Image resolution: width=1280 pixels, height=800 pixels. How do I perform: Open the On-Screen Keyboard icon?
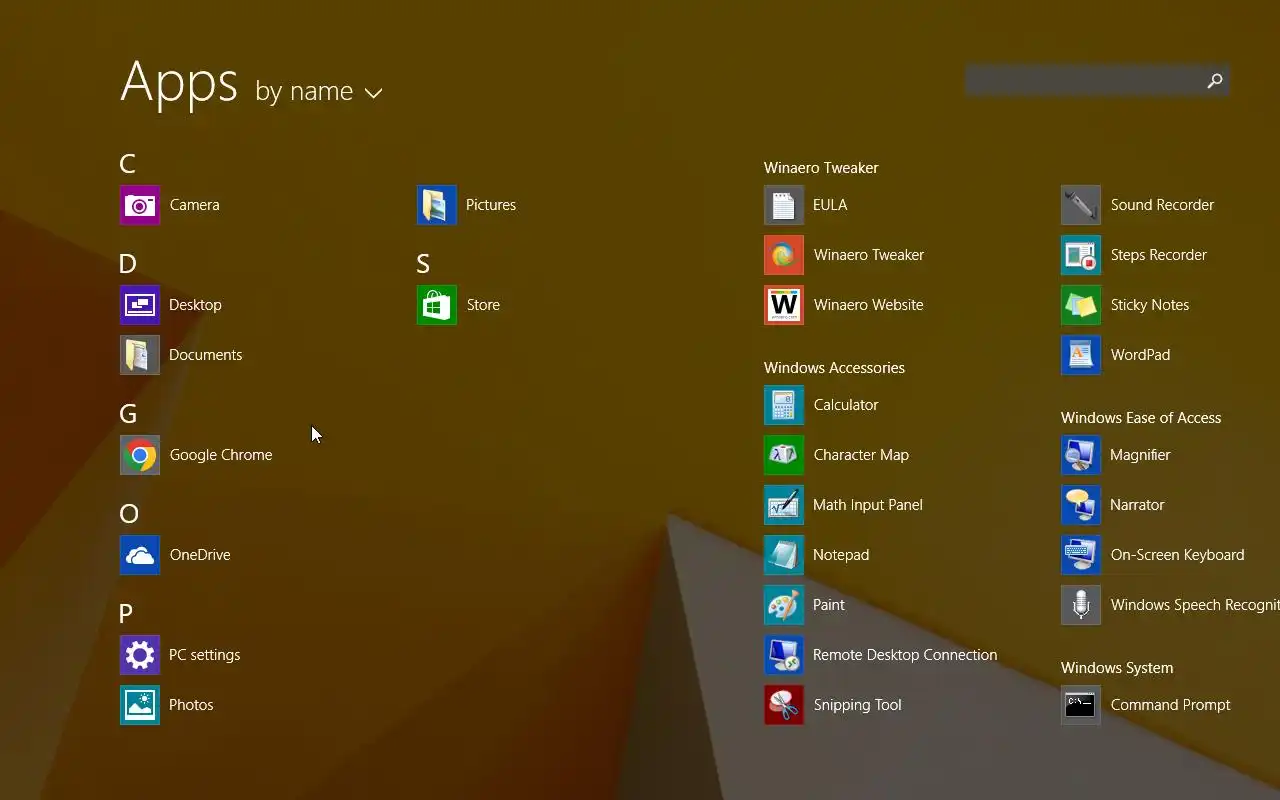(1081, 555)
